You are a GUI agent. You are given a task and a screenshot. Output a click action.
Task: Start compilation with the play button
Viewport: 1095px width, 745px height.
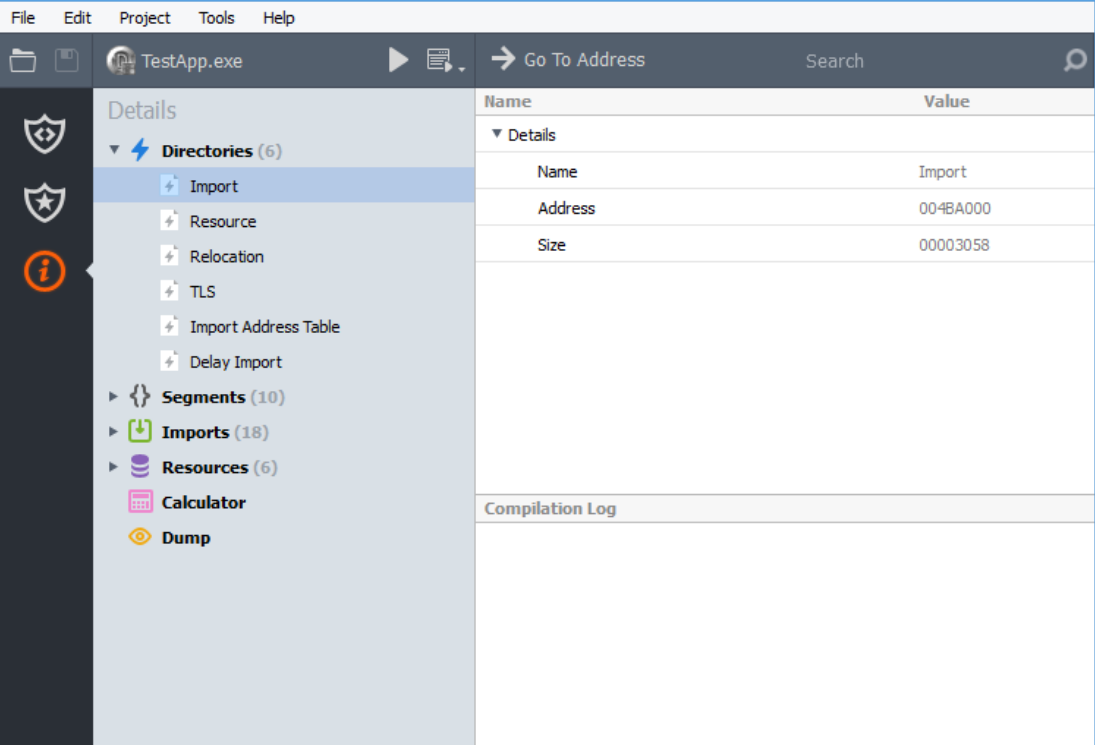pyautogui.click(x=398, y=60)
